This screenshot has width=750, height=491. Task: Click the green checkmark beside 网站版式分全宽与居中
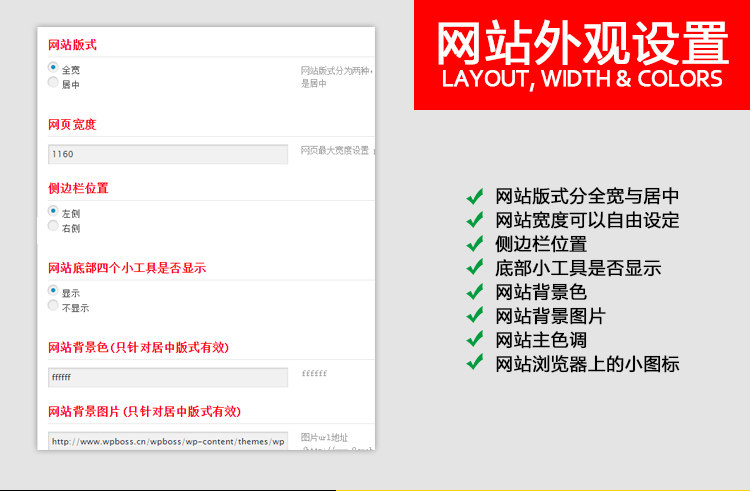pyautogui.click(x=474, y=195)
